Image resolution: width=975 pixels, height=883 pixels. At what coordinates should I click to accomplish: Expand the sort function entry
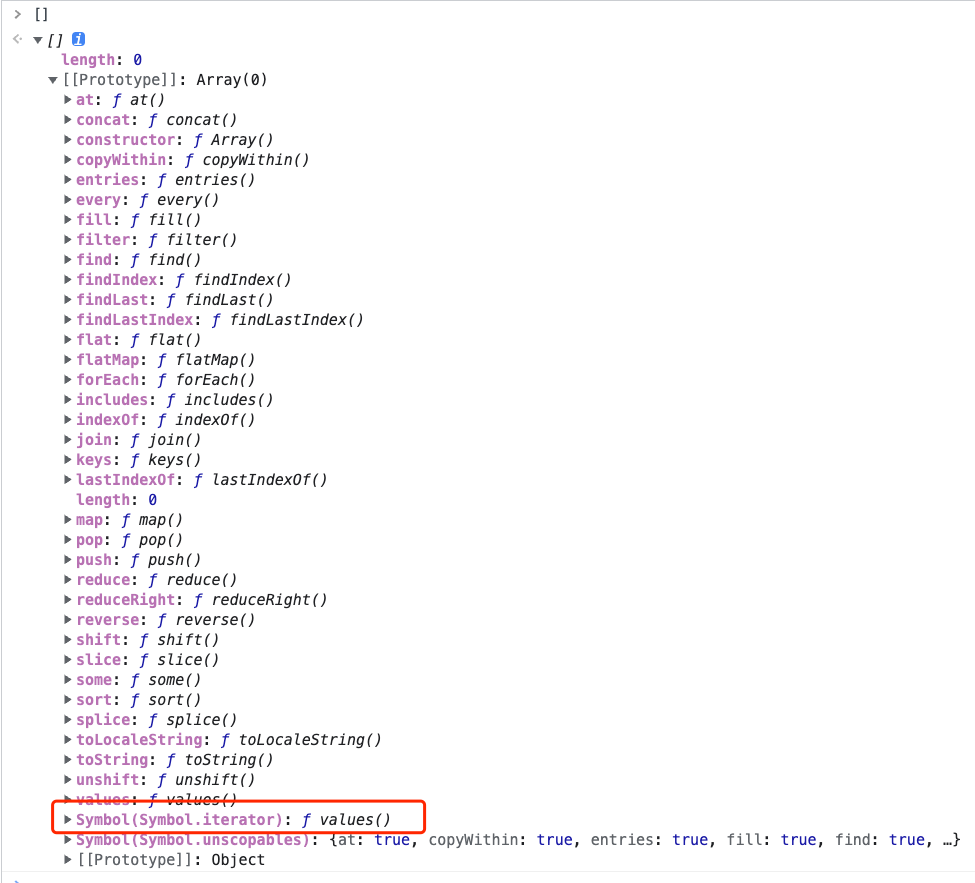pyautogui.click(x=68, y=700)
